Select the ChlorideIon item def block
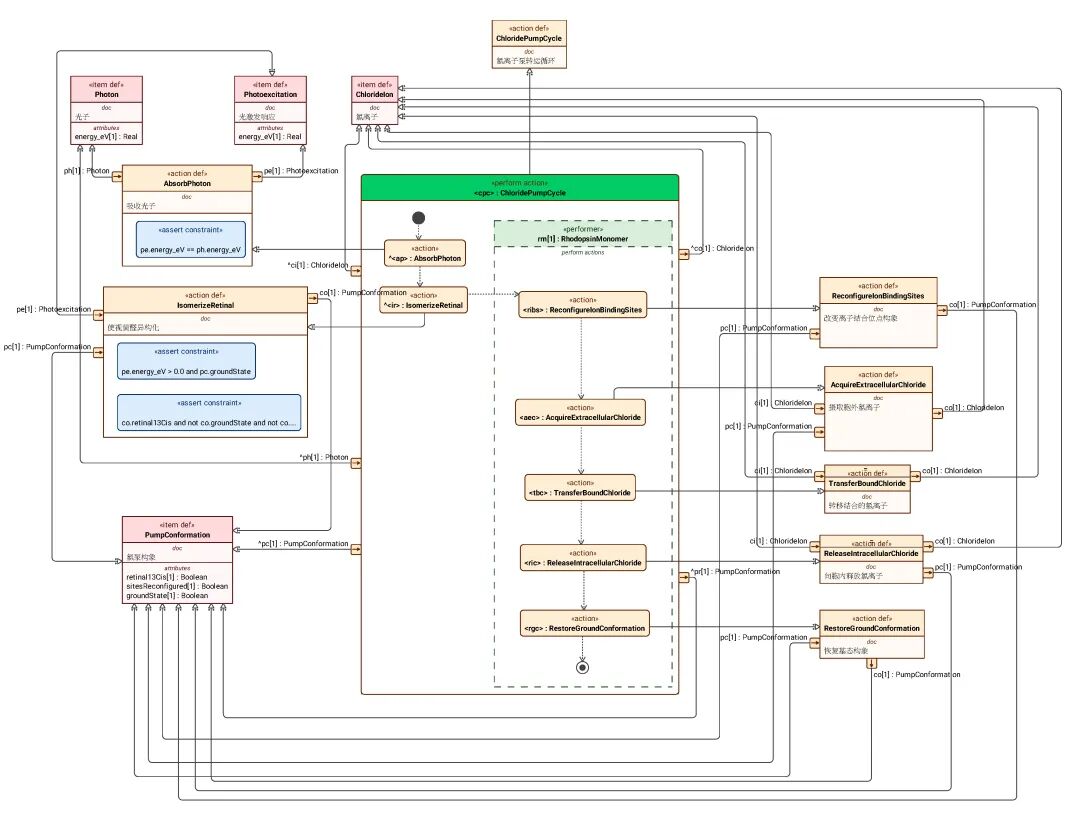 pyautogui.click(x=375, y=100)
